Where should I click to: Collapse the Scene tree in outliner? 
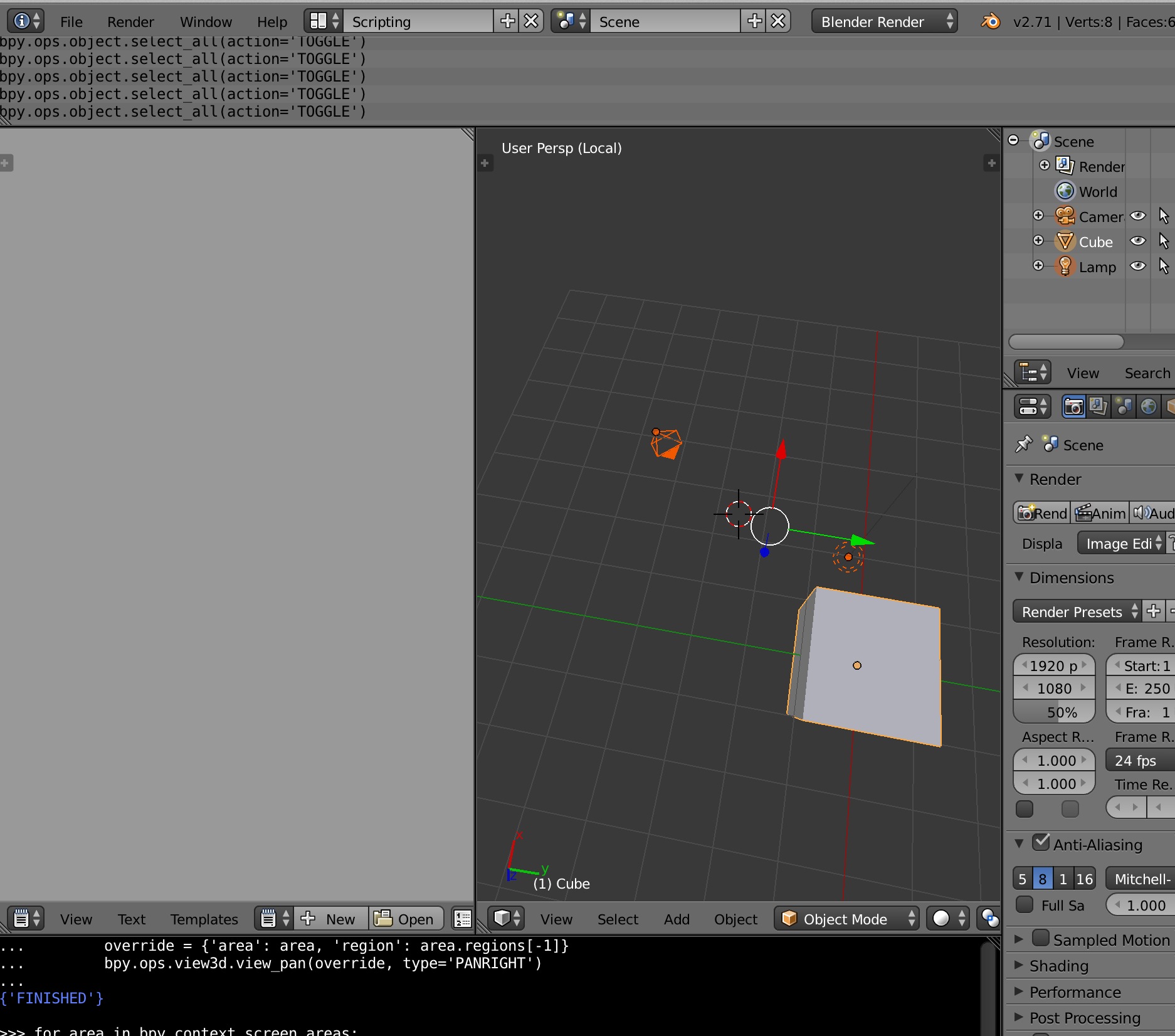(1014, 140)
